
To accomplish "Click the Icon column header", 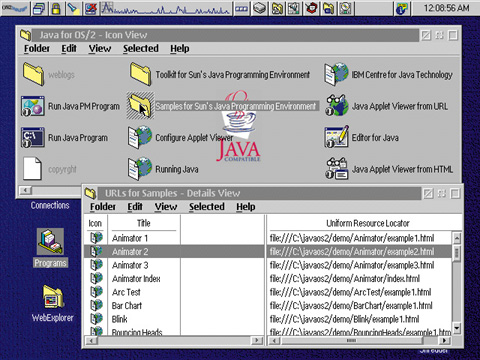I will pos(95,223).
